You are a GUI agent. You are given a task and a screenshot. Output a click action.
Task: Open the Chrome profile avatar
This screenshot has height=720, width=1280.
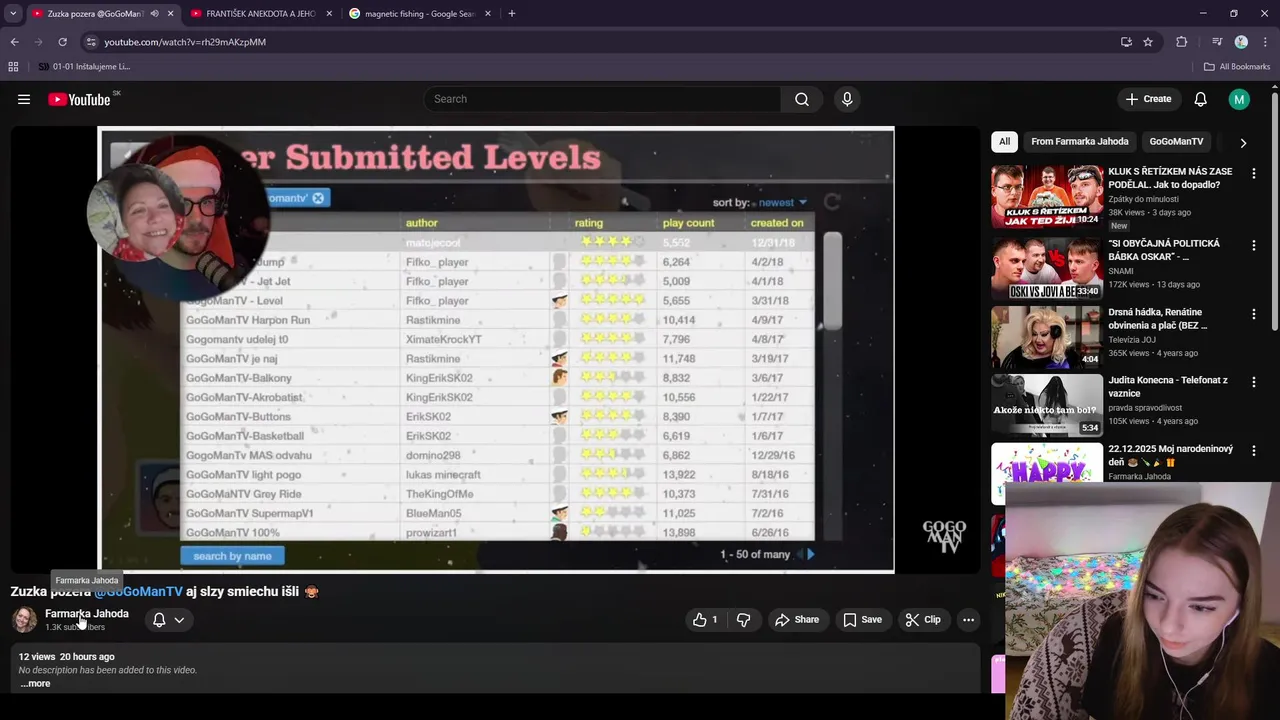(x=1241, y=42)
